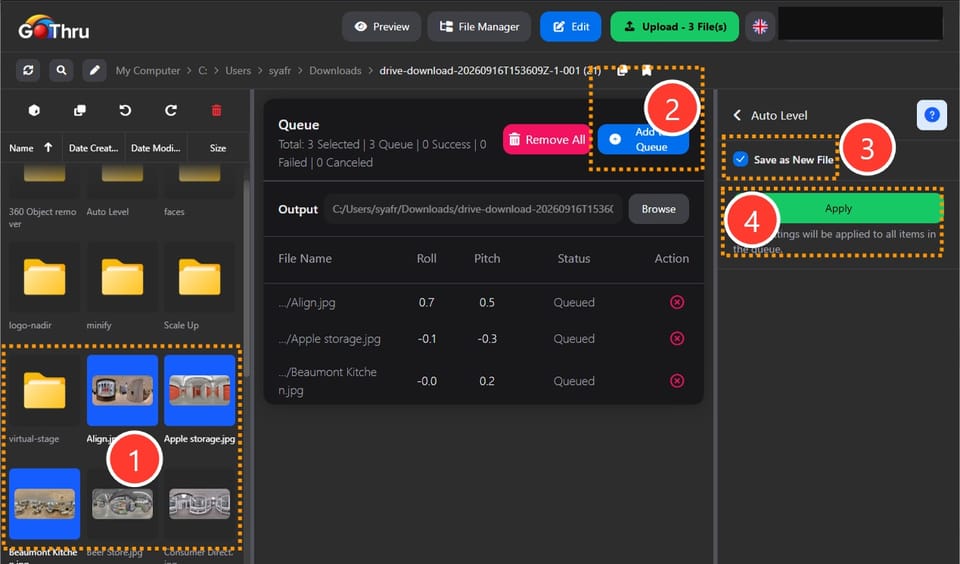Browse for an output folder
The width and height of the screenshot is (960, 564).
[x=658, y=209]
